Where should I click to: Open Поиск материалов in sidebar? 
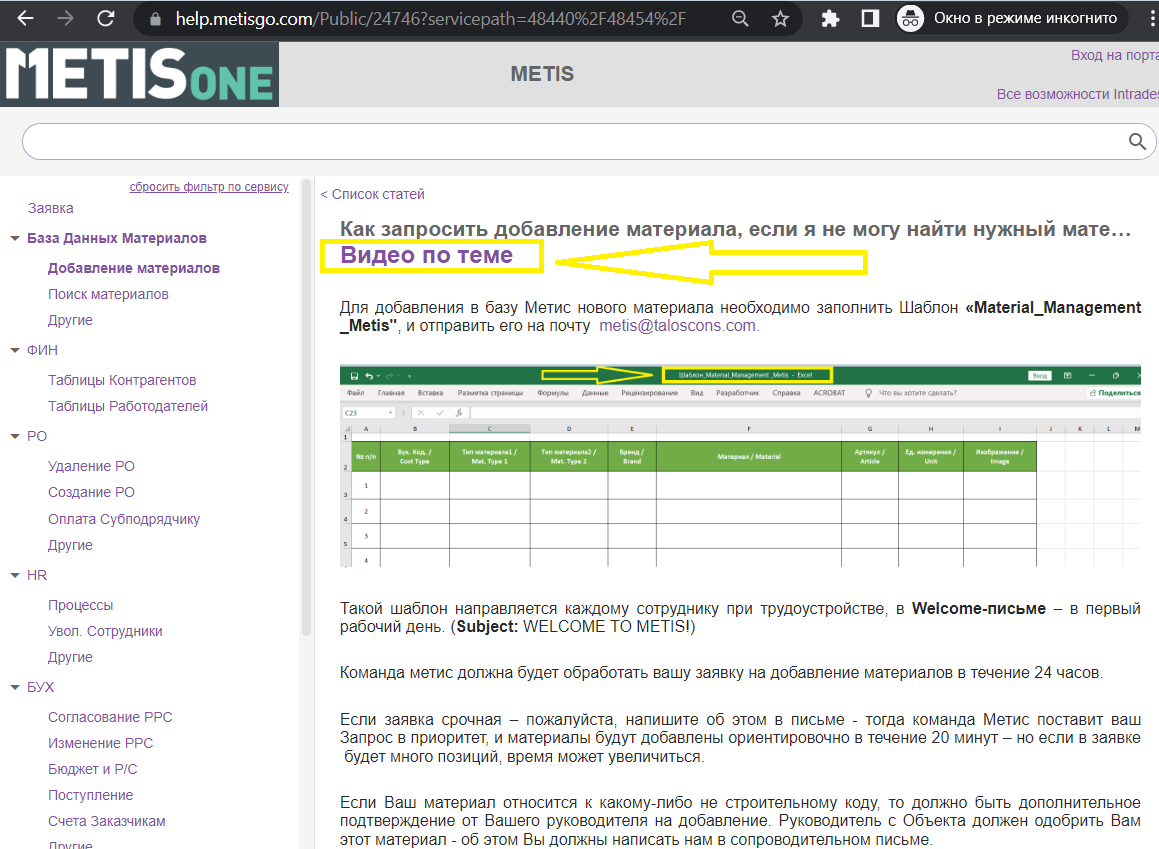(109, 294)
